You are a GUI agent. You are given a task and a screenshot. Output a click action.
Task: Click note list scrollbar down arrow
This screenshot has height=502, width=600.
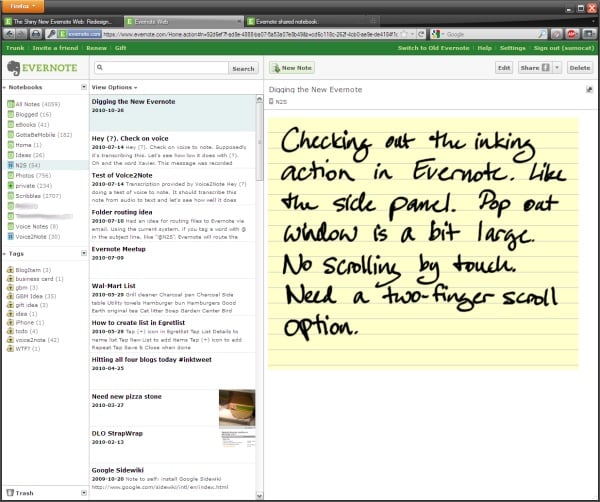(x=259, y=496)
